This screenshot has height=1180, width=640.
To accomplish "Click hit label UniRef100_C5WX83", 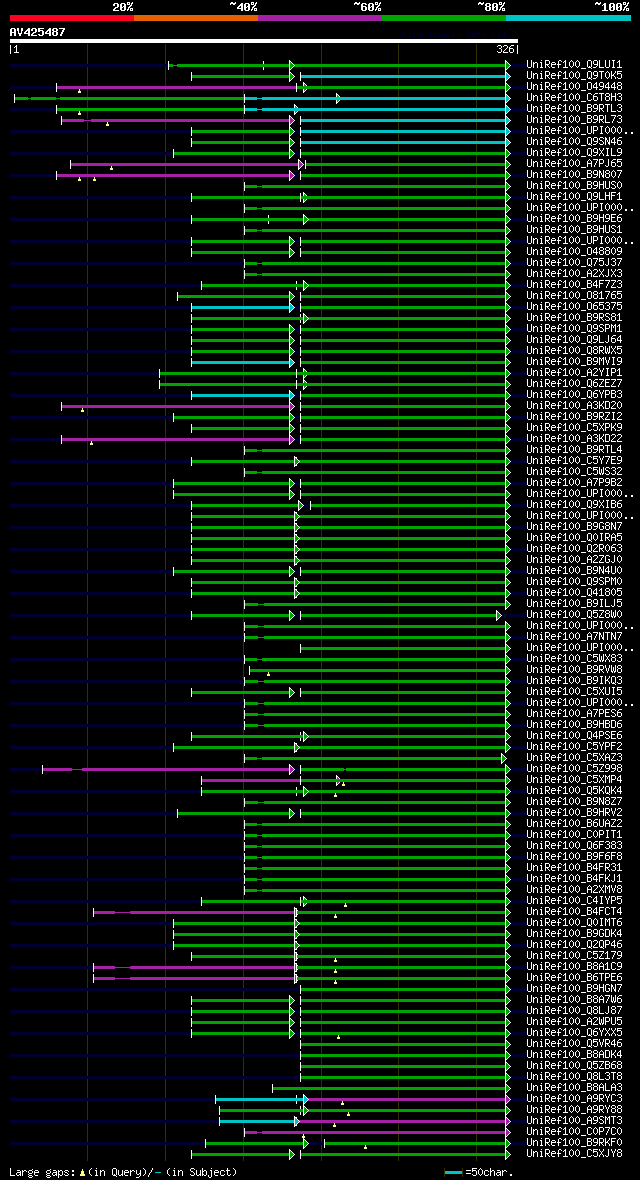I will click(x=574, y=659).
